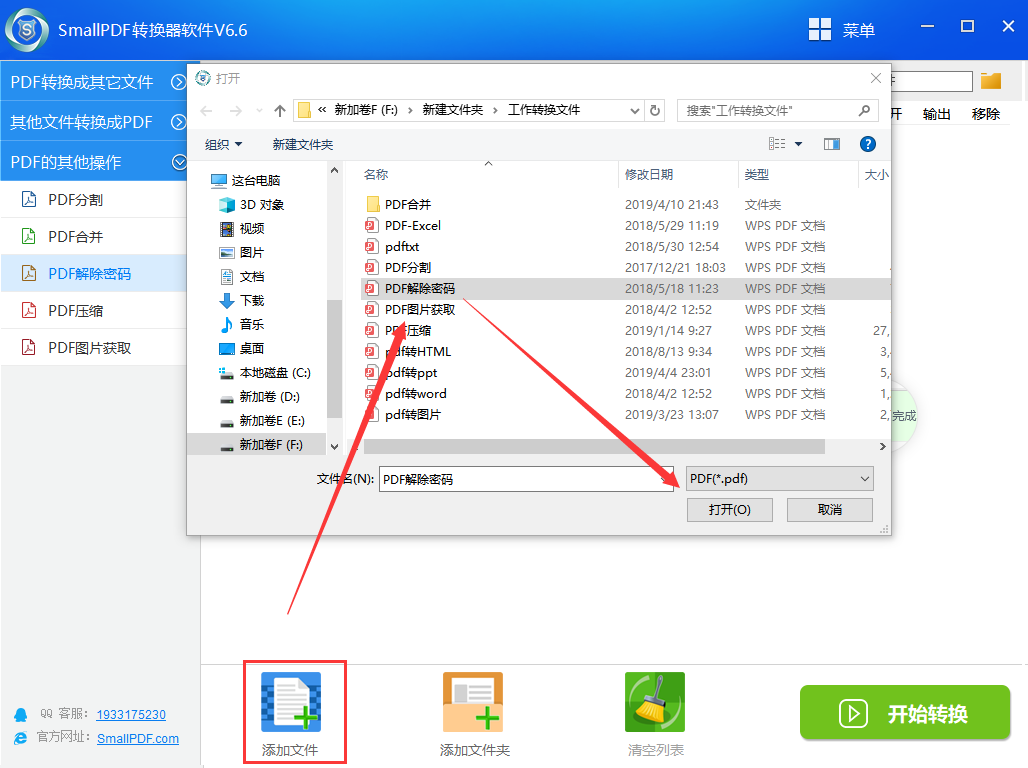This screenshot has width=1028, height=768.
Task: Select PDF压缩 in sidebar
Action: (94, 311)
